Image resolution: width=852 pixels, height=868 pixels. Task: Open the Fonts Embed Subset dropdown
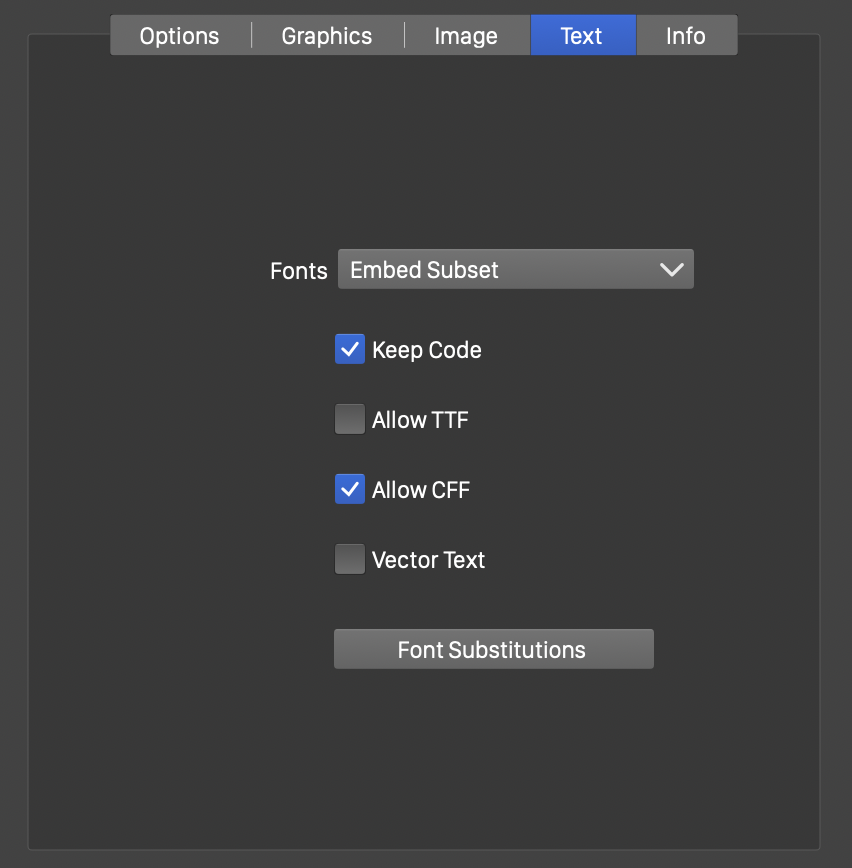[515, 270]
